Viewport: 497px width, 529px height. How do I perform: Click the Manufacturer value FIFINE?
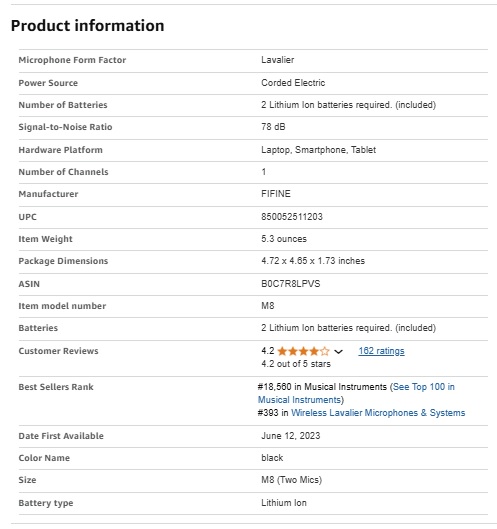(x=276, y=194)
